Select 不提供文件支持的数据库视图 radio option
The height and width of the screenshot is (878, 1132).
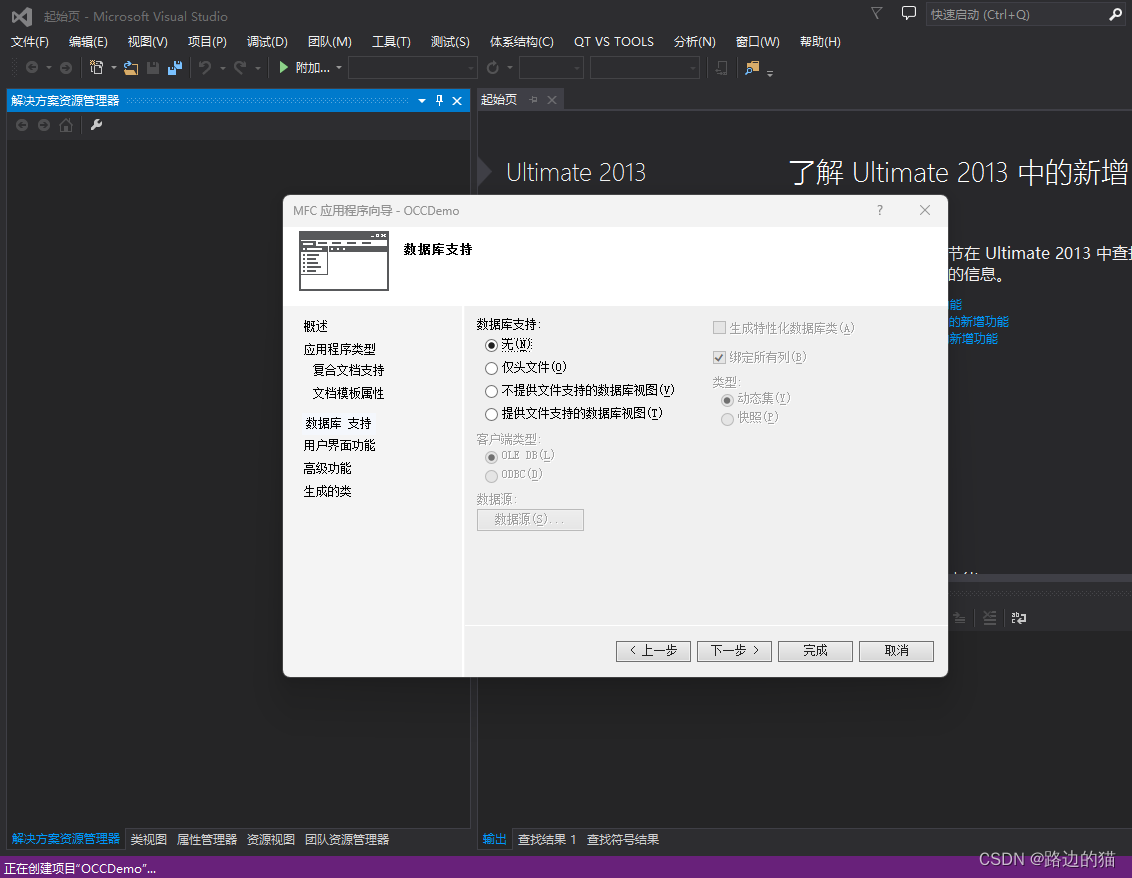(580, 391)
